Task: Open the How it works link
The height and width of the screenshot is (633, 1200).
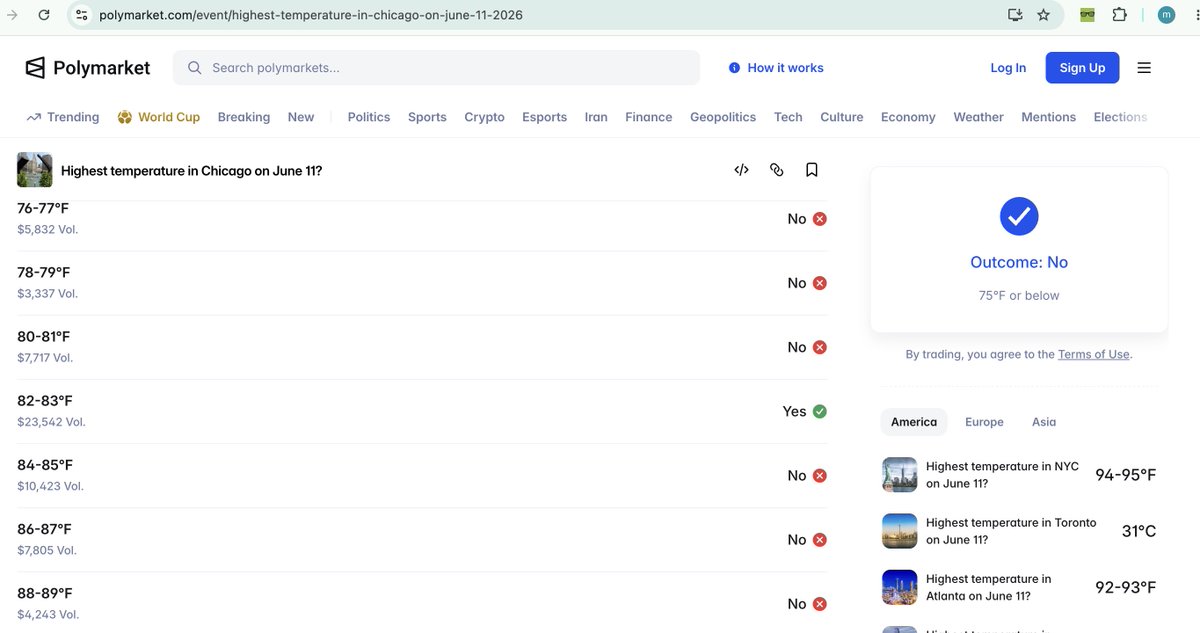Action: [776, 68]
